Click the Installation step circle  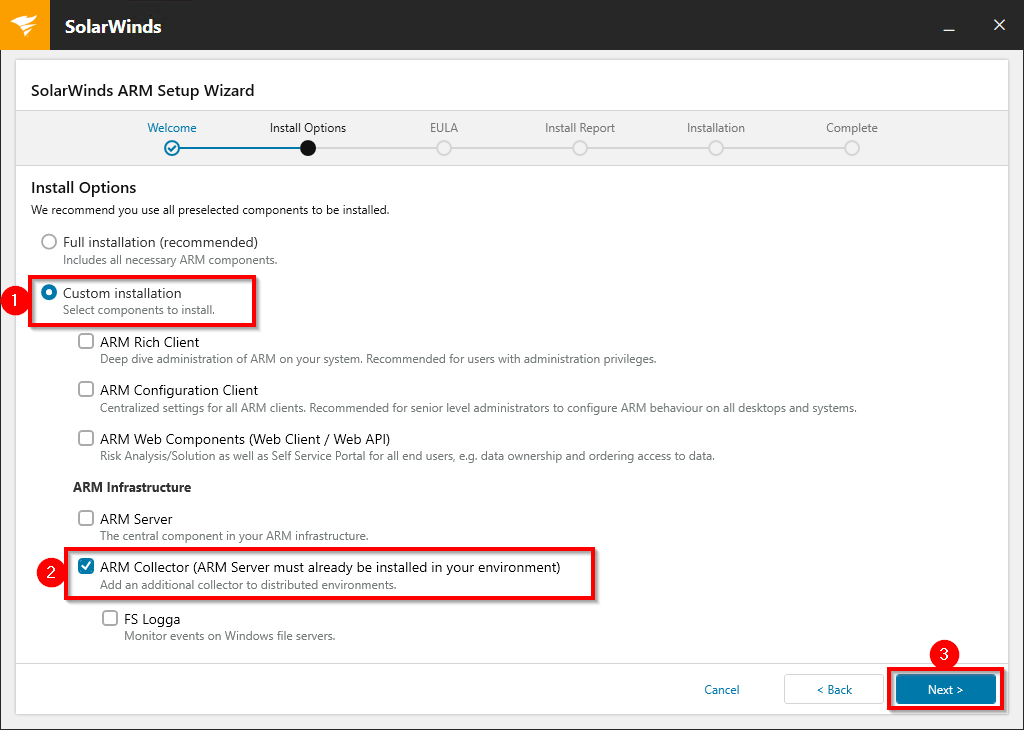716,148
